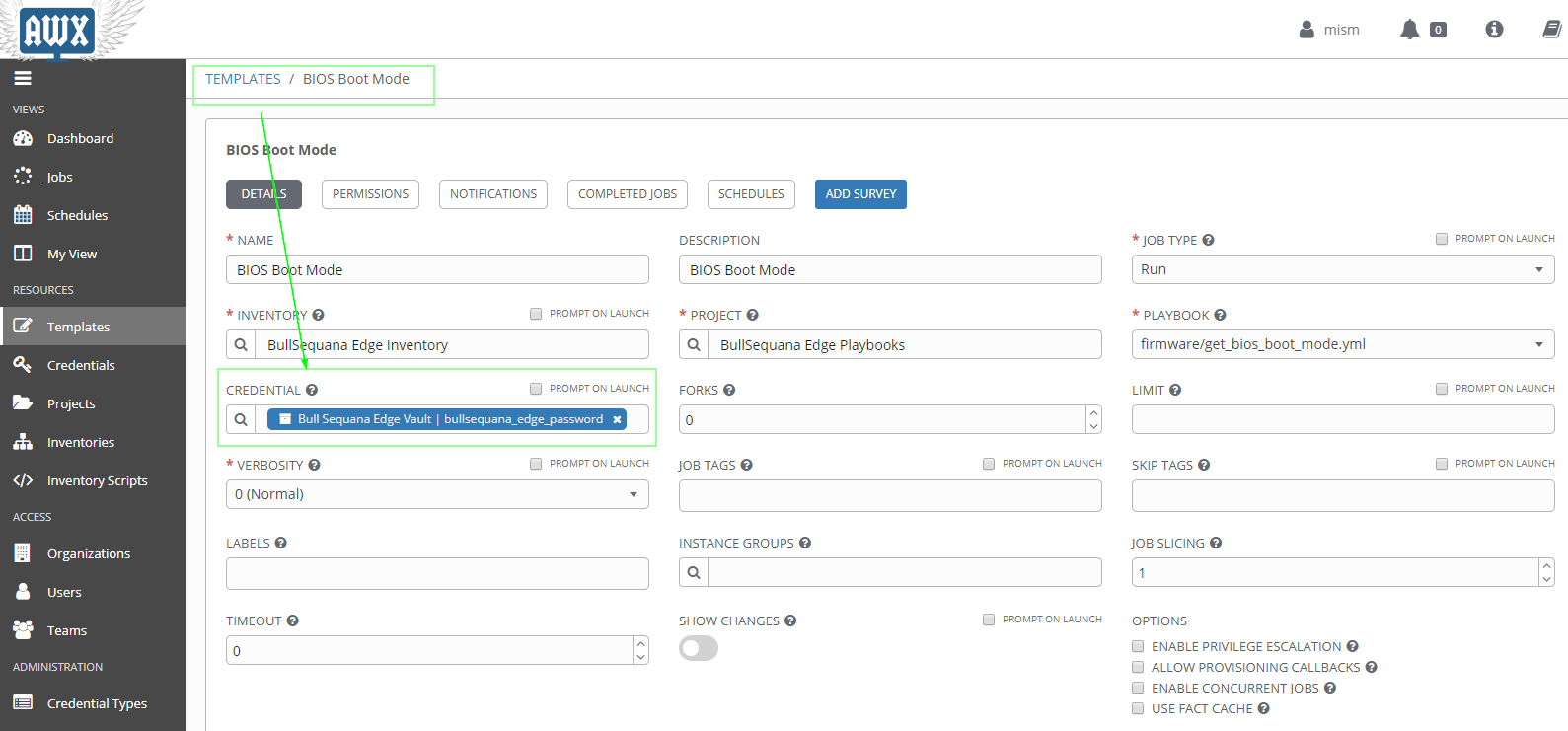Enable Prompt on Launch for Limit
The image size is (1568, 731).
click(1442, 389)
